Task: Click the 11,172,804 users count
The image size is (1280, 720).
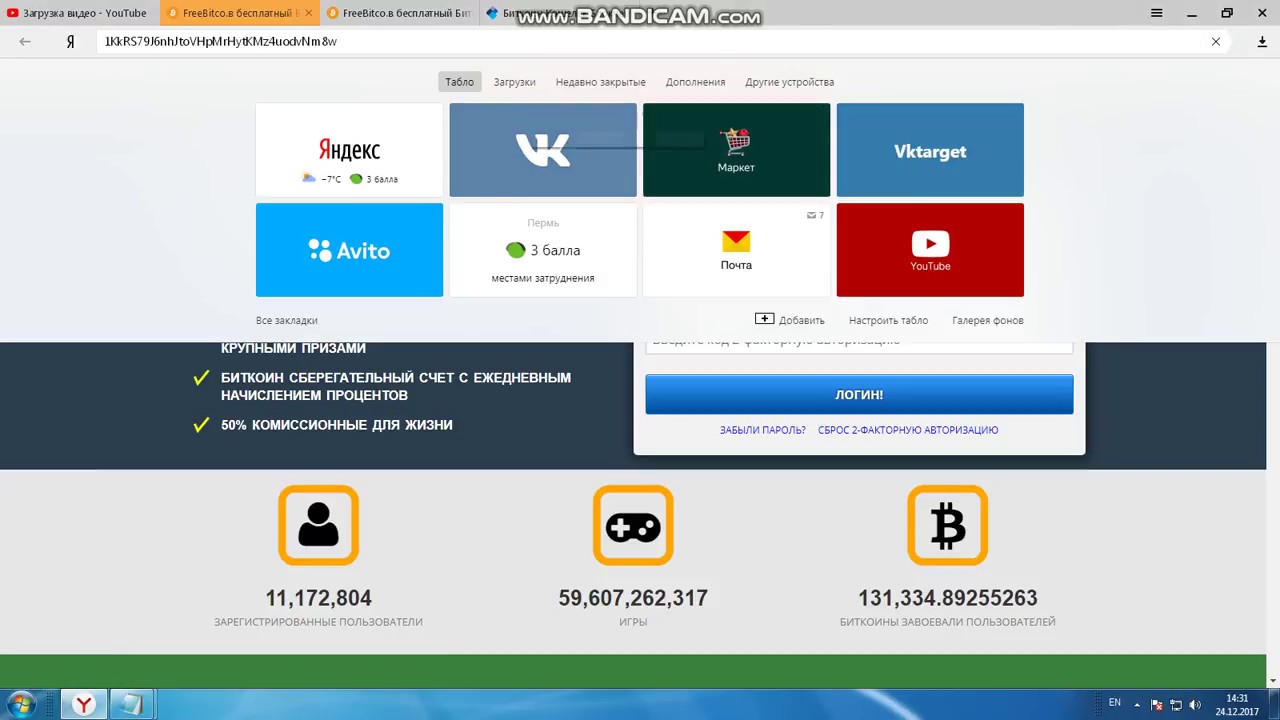Action: click(318, 598)
